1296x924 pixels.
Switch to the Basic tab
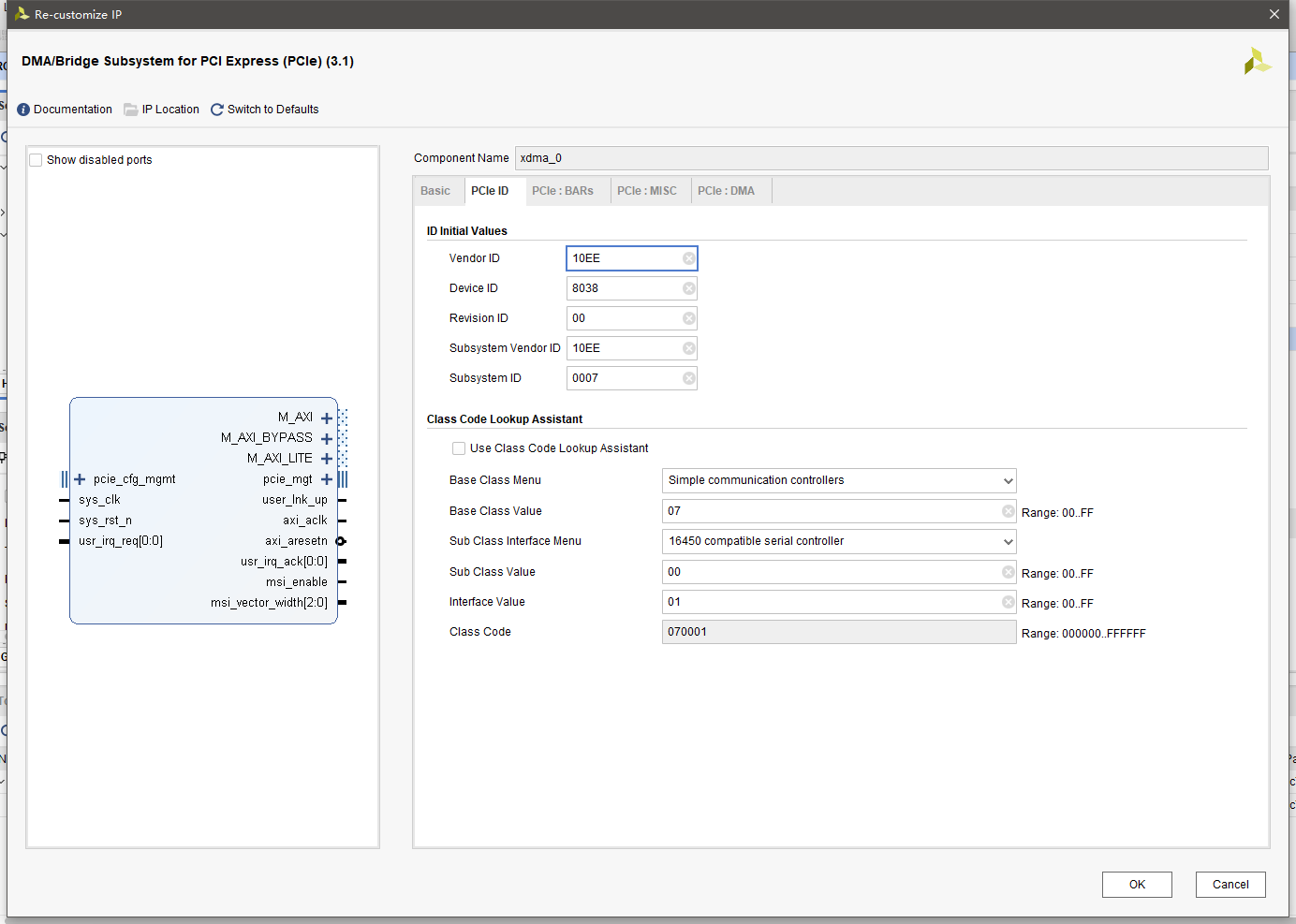tap(435, 191)
